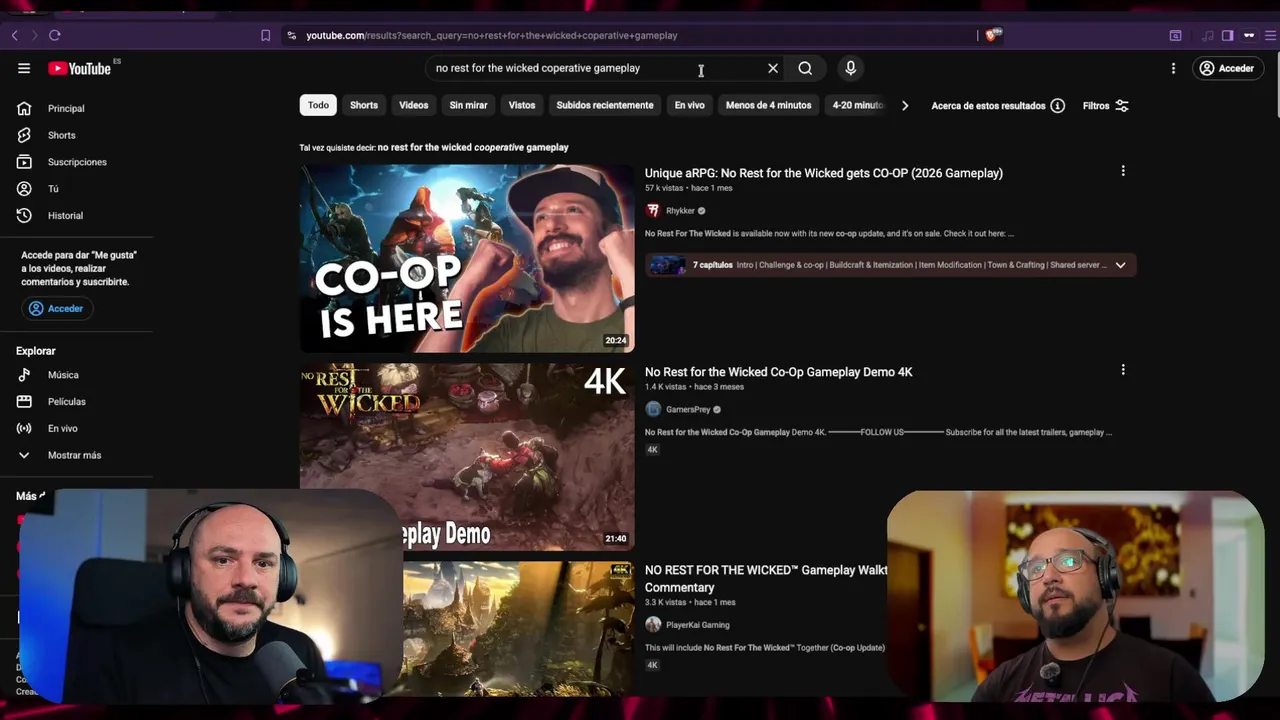Open No Rest for the Wicked Co-Op Gameplay Demo 4K title
The image size is (1280, 720).
[x=778, y=372]
